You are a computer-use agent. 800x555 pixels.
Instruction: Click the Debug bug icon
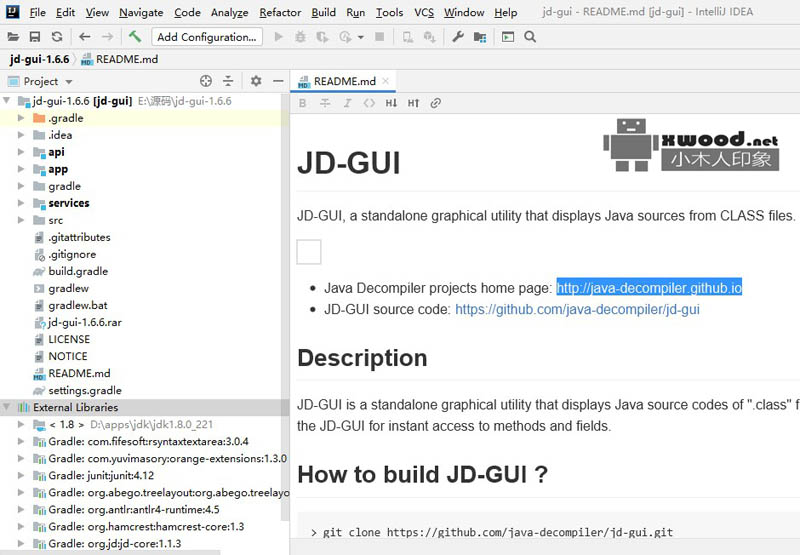click(301, 37)
